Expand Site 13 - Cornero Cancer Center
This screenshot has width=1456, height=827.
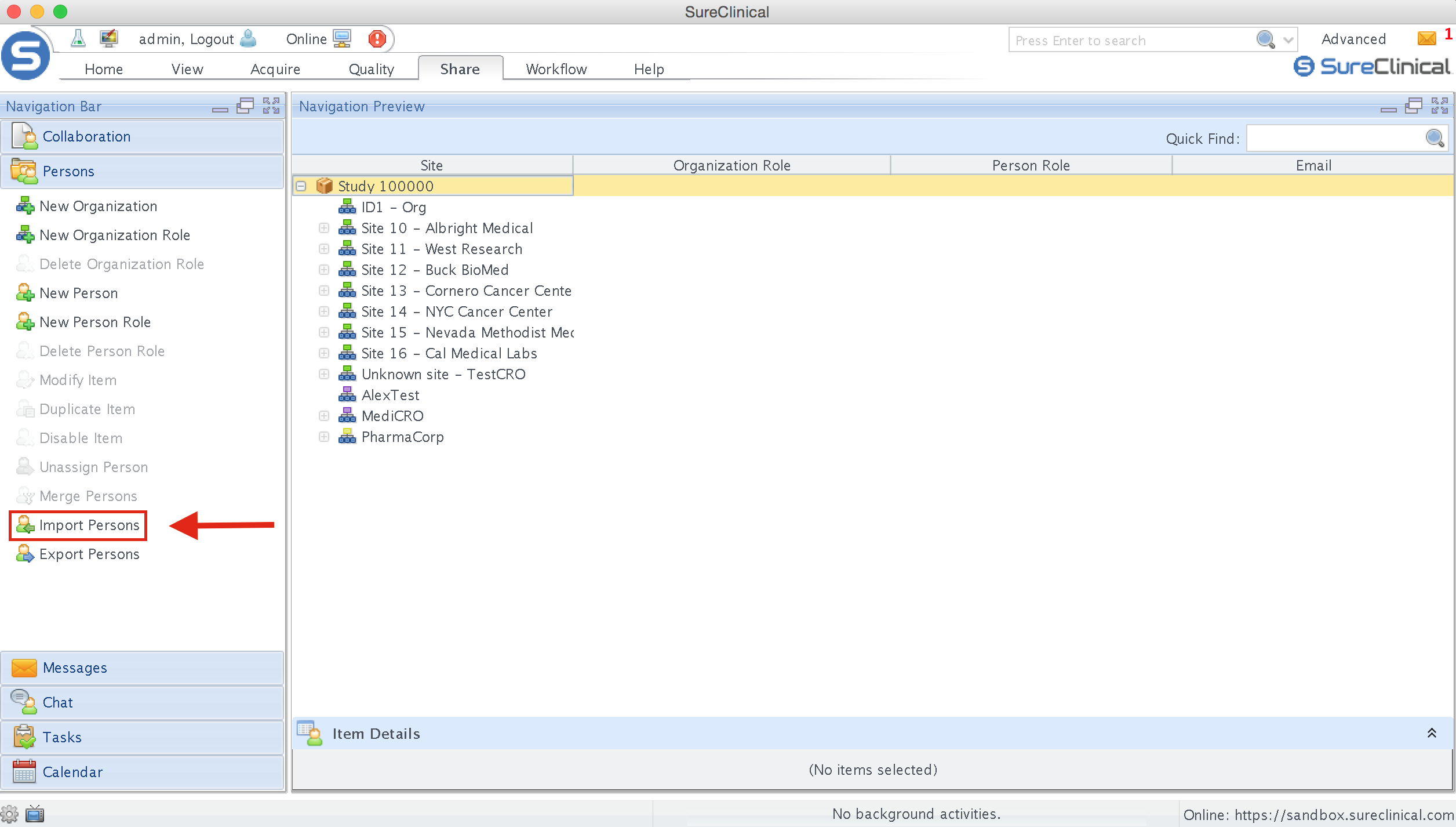tap(324, 291)
